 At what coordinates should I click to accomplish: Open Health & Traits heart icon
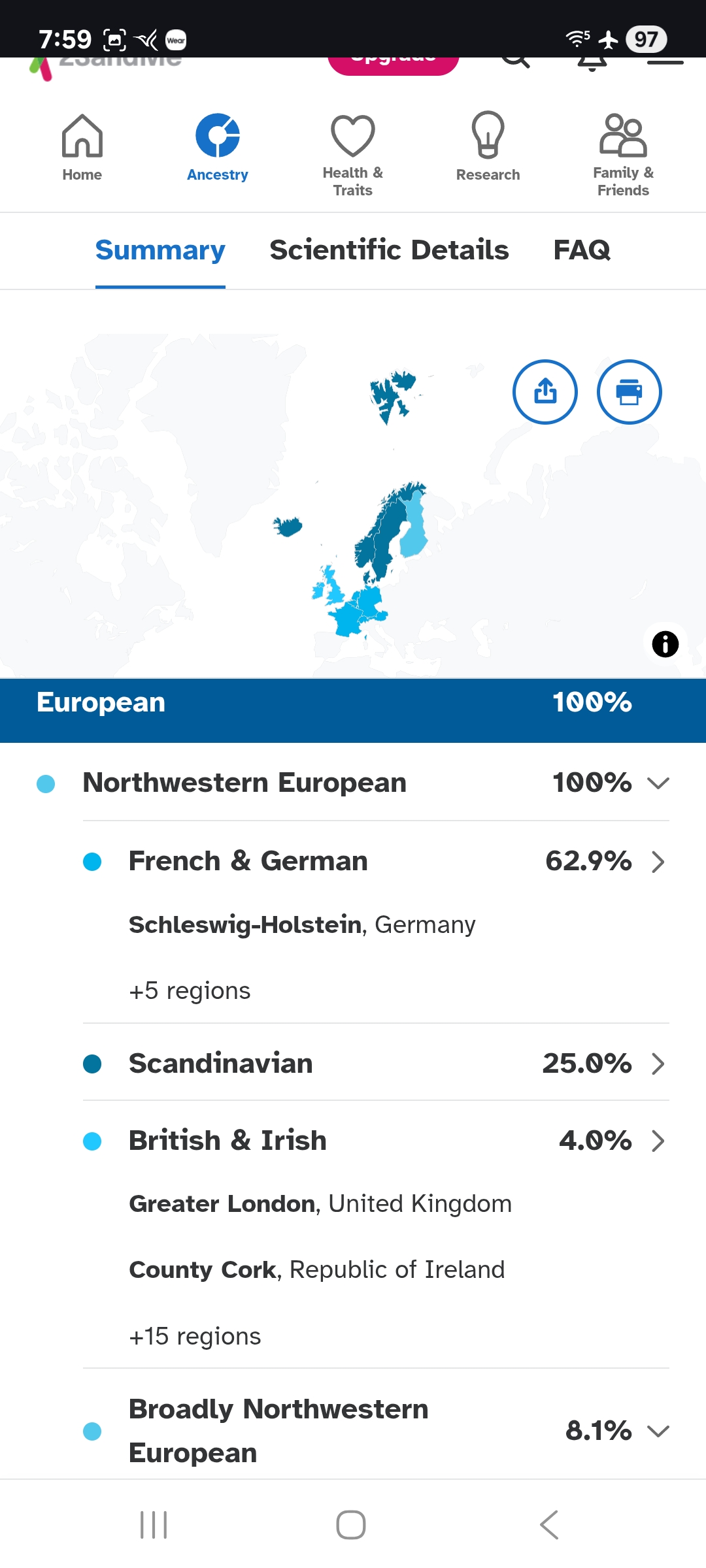click(x=353, y=136)
